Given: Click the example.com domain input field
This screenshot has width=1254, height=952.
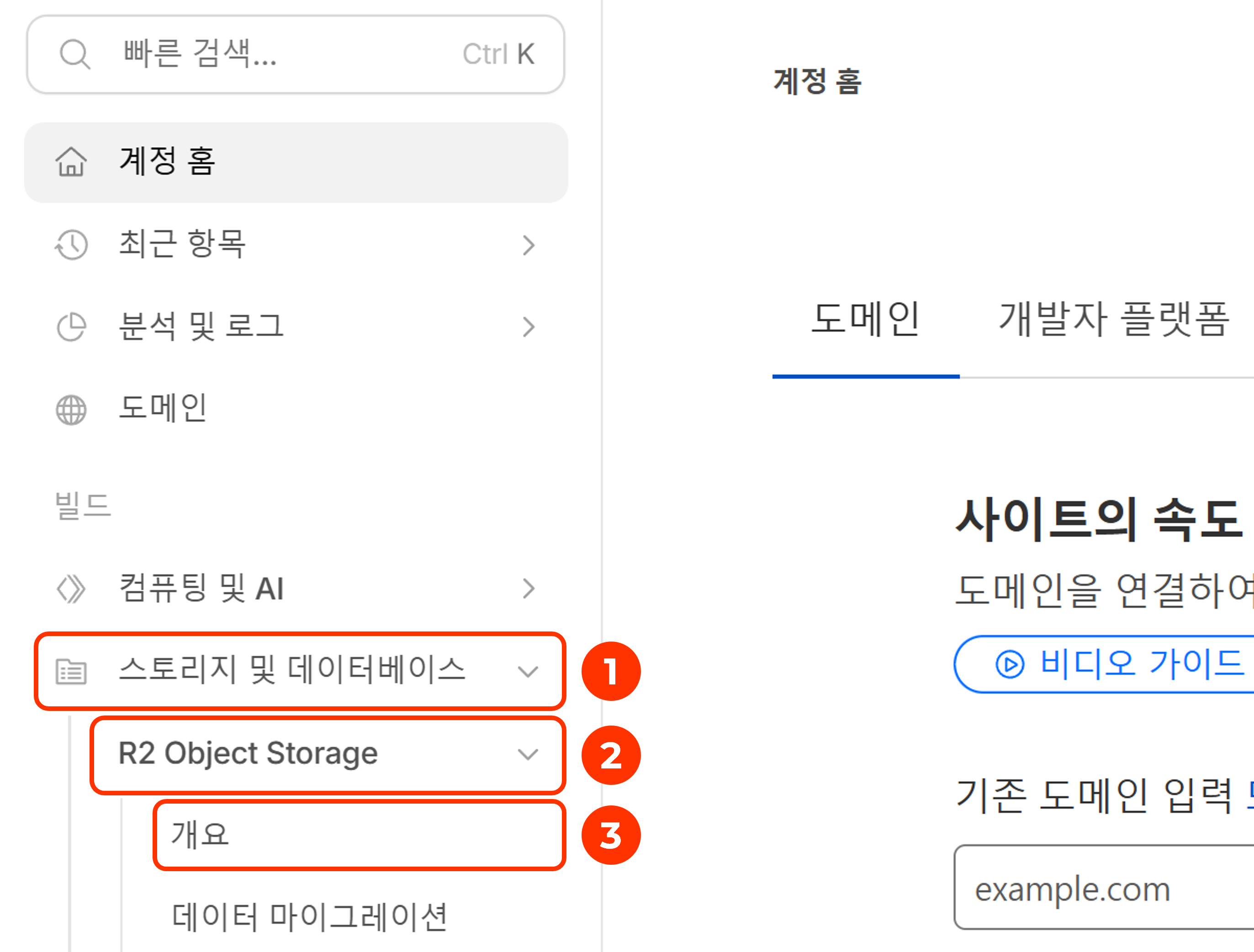Looking at the screenshot, I should (1106, 889).
